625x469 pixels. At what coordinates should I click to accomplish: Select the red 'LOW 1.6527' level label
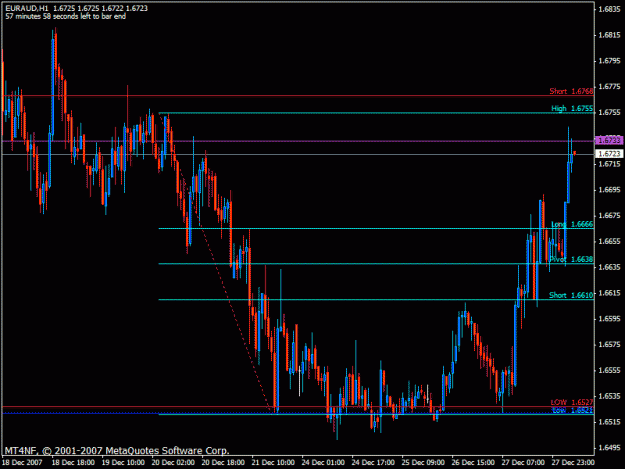pos(572,402)
